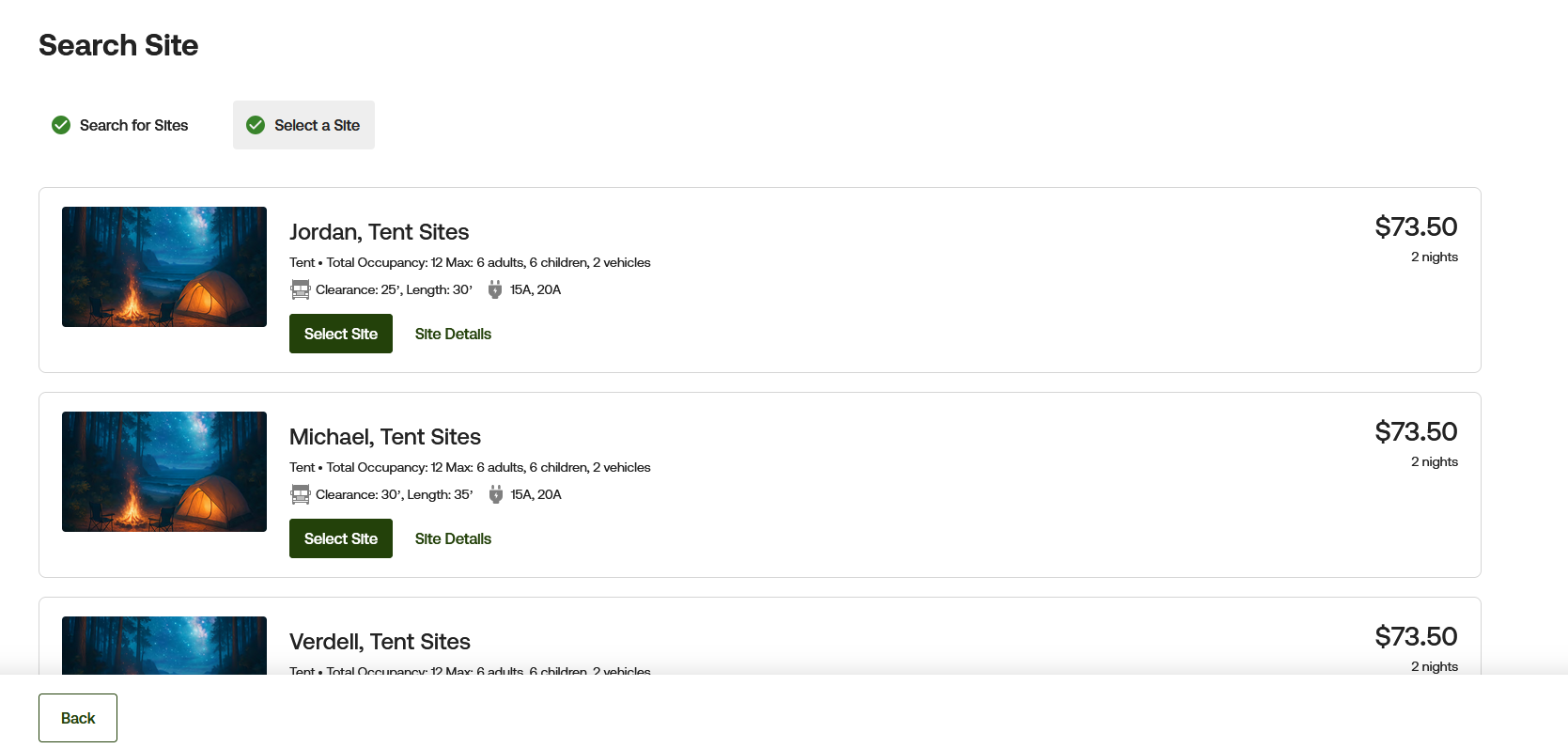Click the Jordan campsite tent photo
The width and height of the screenshot is (1568, 748).
(164, 267)
